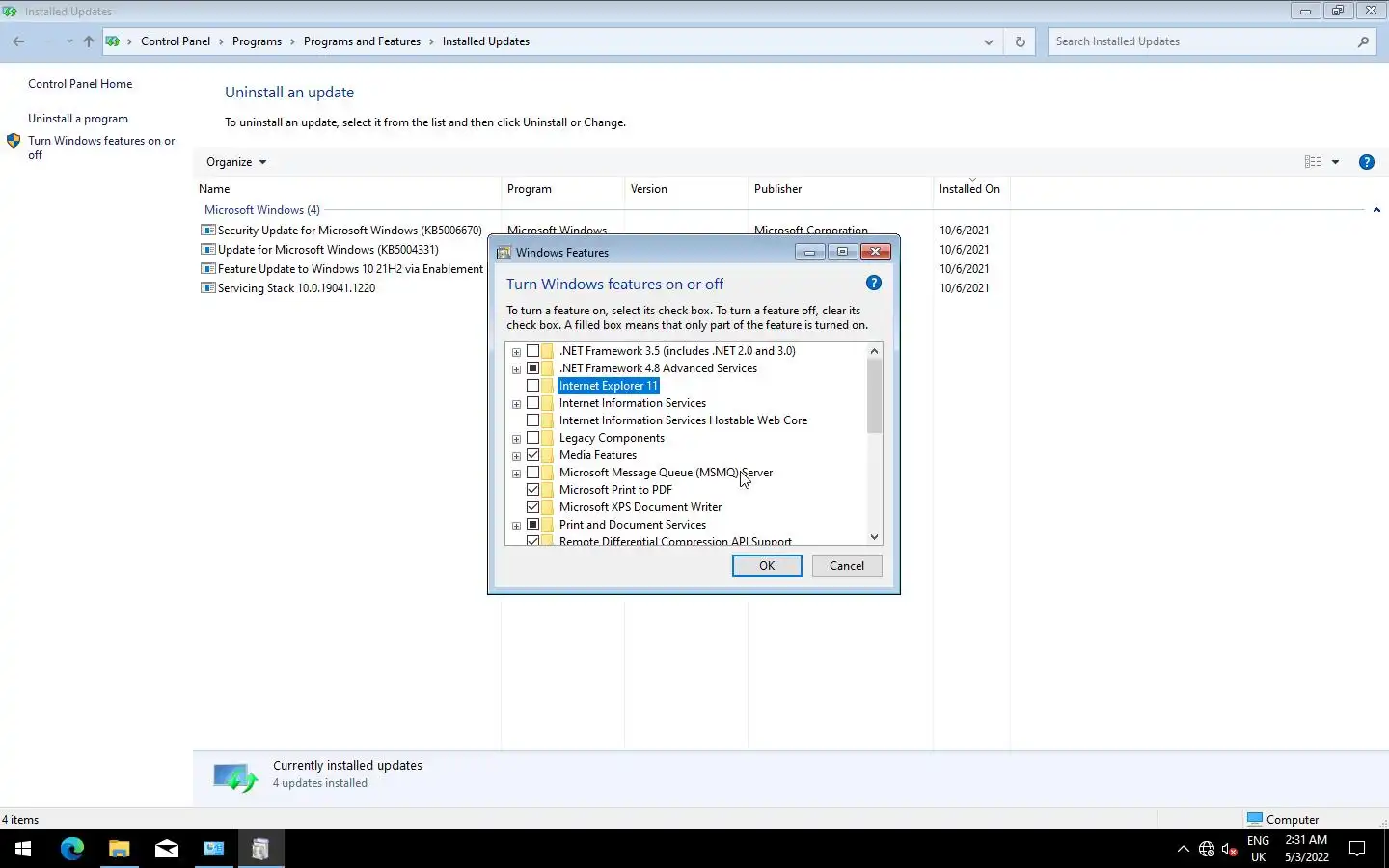Sort by the Publisher column header
Viewport: 1389px width, 868px height.
coord(840,189)
